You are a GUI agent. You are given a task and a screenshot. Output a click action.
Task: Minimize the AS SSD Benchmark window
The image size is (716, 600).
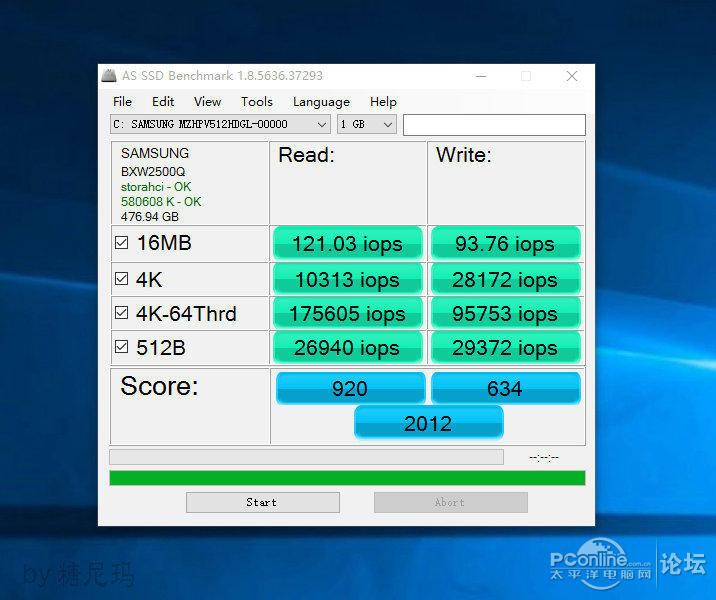[x=481, y=76]
